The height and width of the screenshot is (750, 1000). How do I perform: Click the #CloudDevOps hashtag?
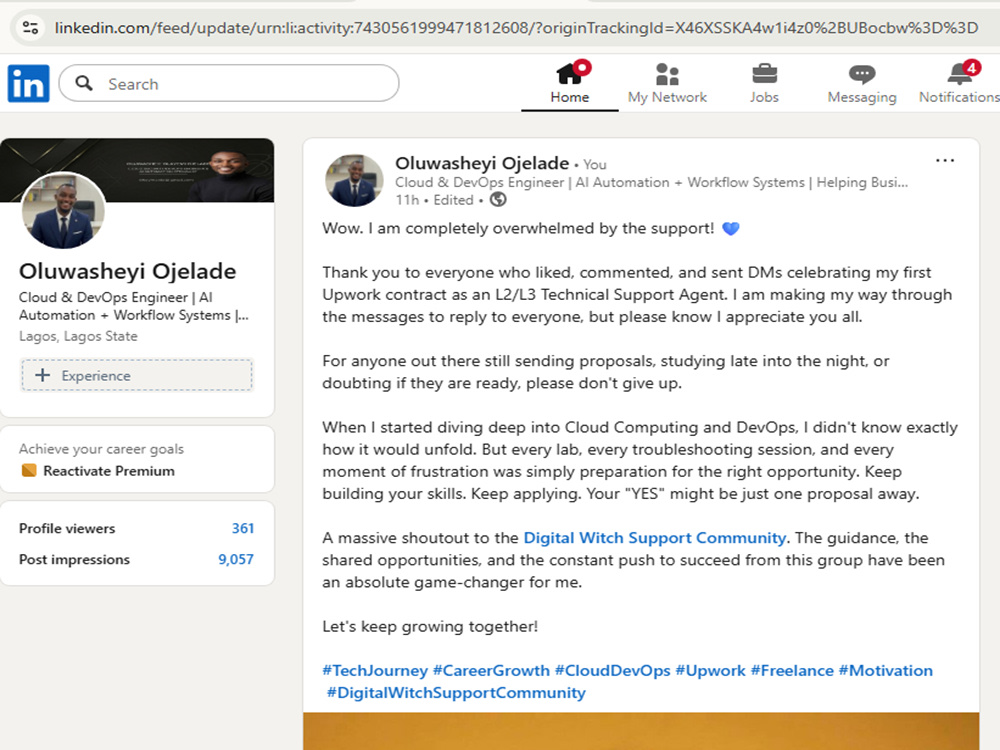pos(612,670)
